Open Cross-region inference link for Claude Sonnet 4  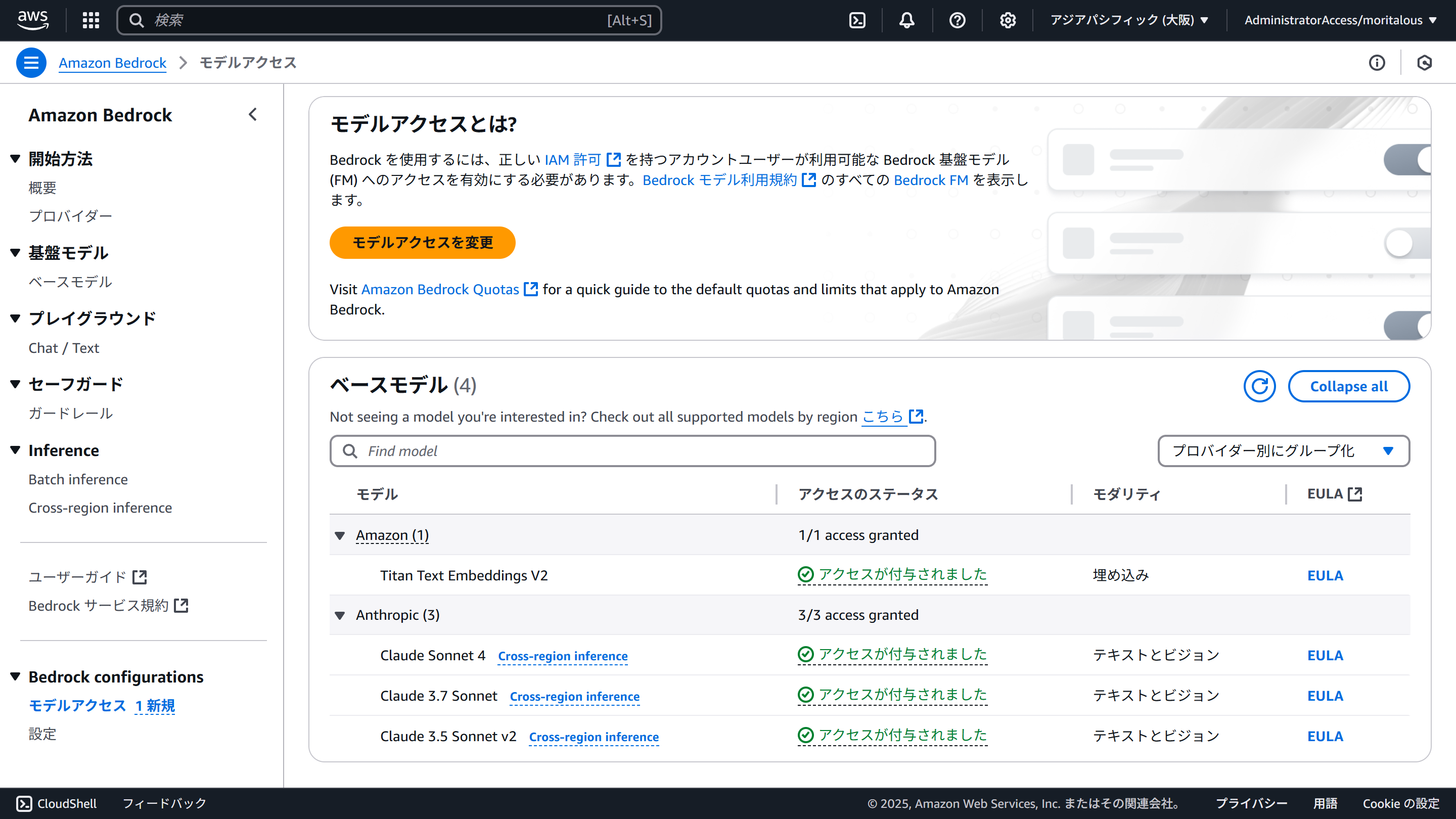(562, 656)
